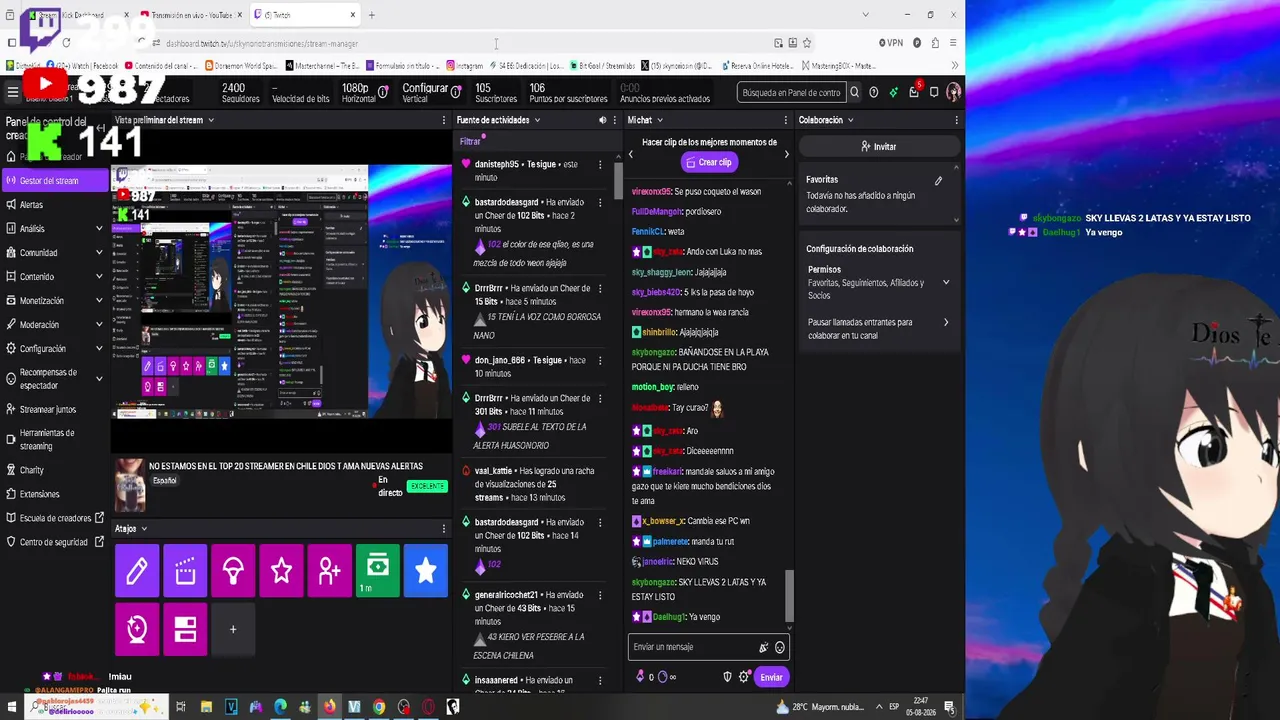Open Atajos panel three-dot menu
The image size is (1280, 720).
click(444, 529)
